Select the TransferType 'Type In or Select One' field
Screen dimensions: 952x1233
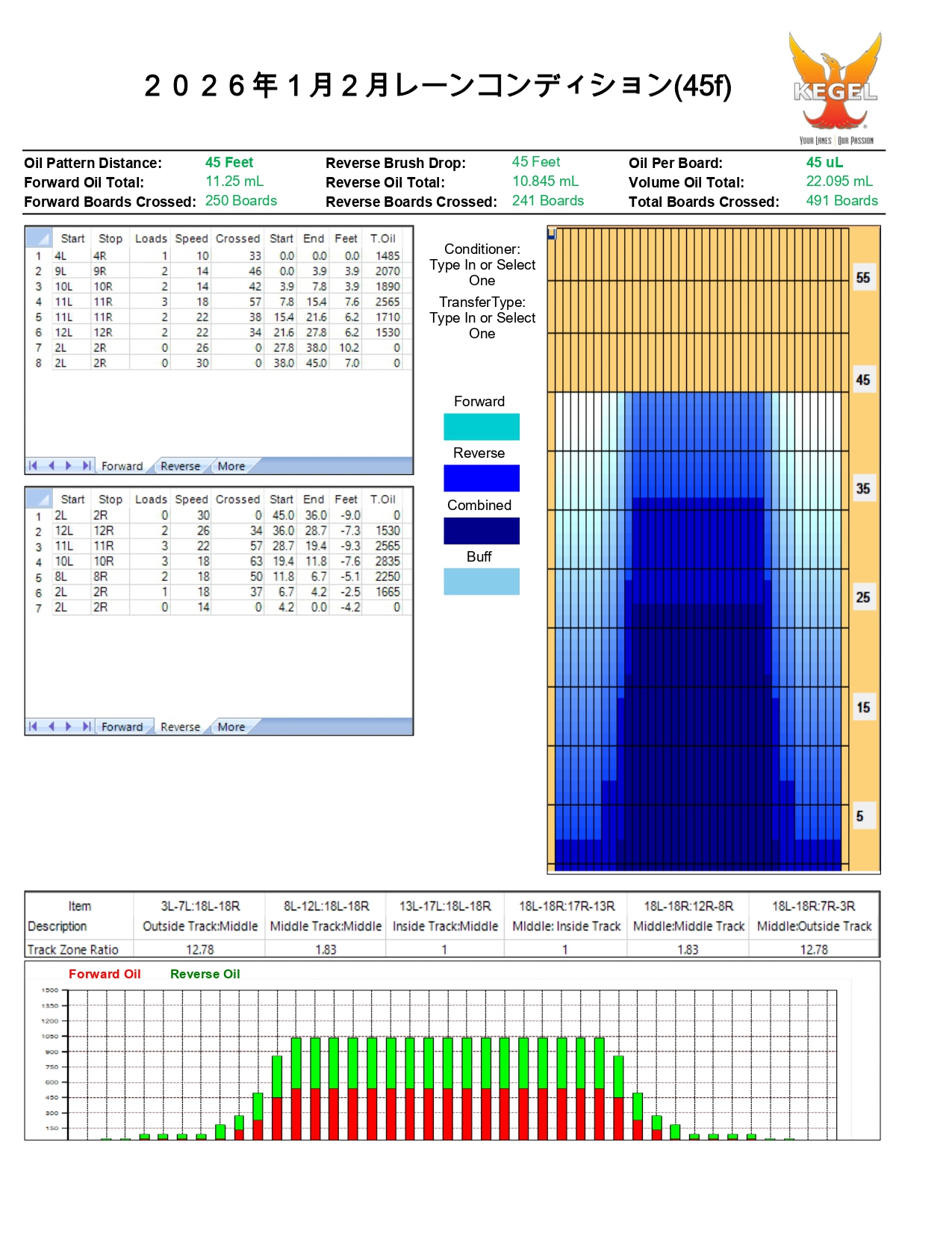[x=482, y=326]
